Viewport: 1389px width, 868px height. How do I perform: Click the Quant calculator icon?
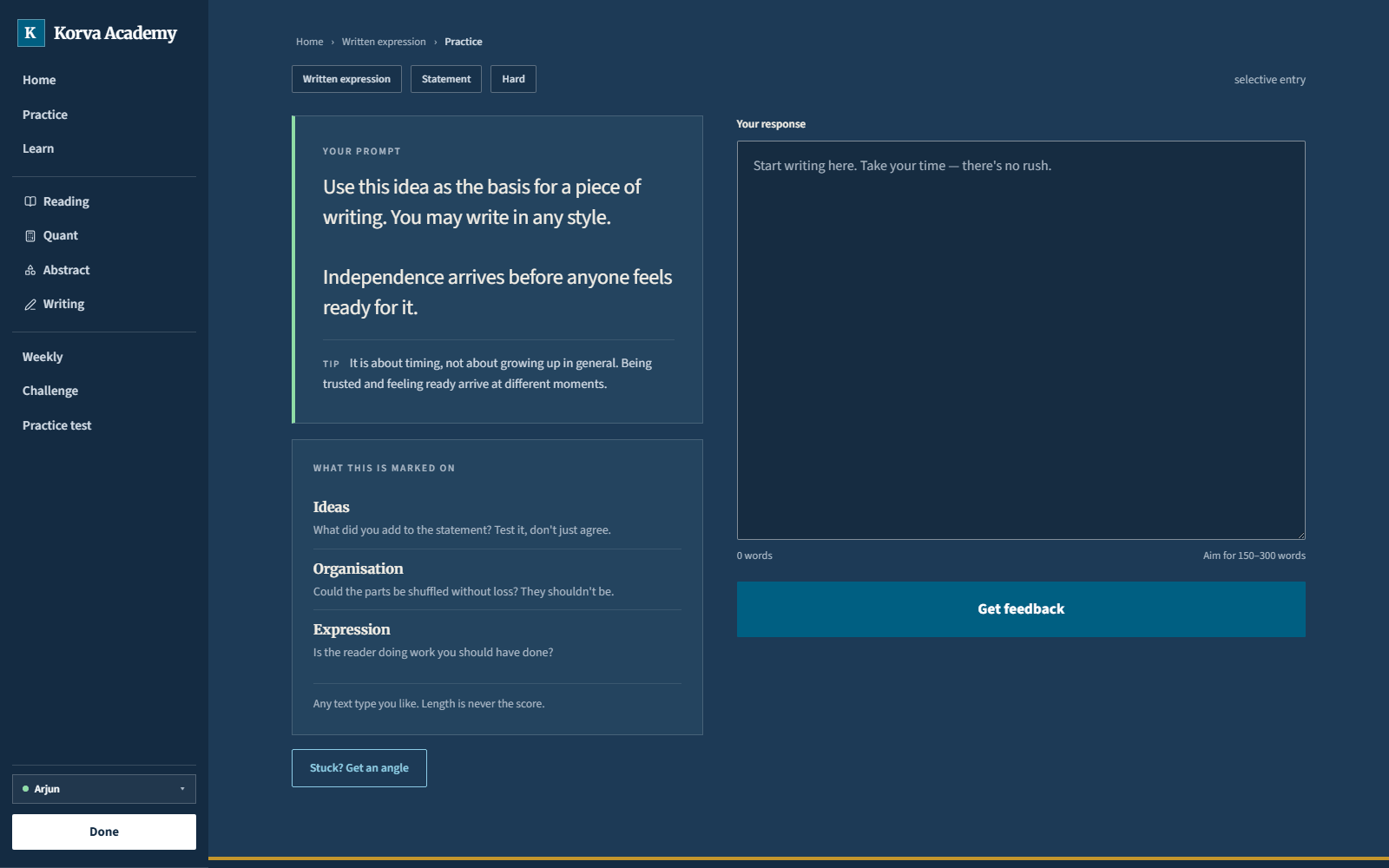30,236
